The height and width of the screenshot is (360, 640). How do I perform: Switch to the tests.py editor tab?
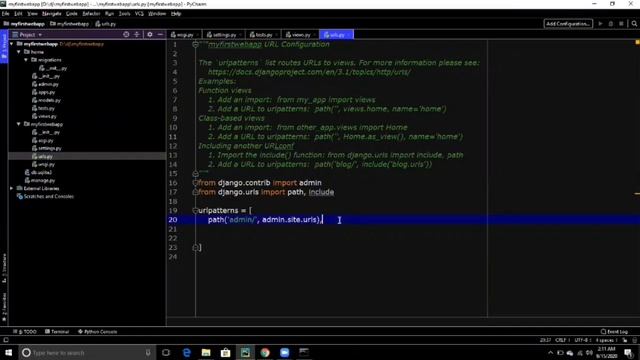(263, 35)
